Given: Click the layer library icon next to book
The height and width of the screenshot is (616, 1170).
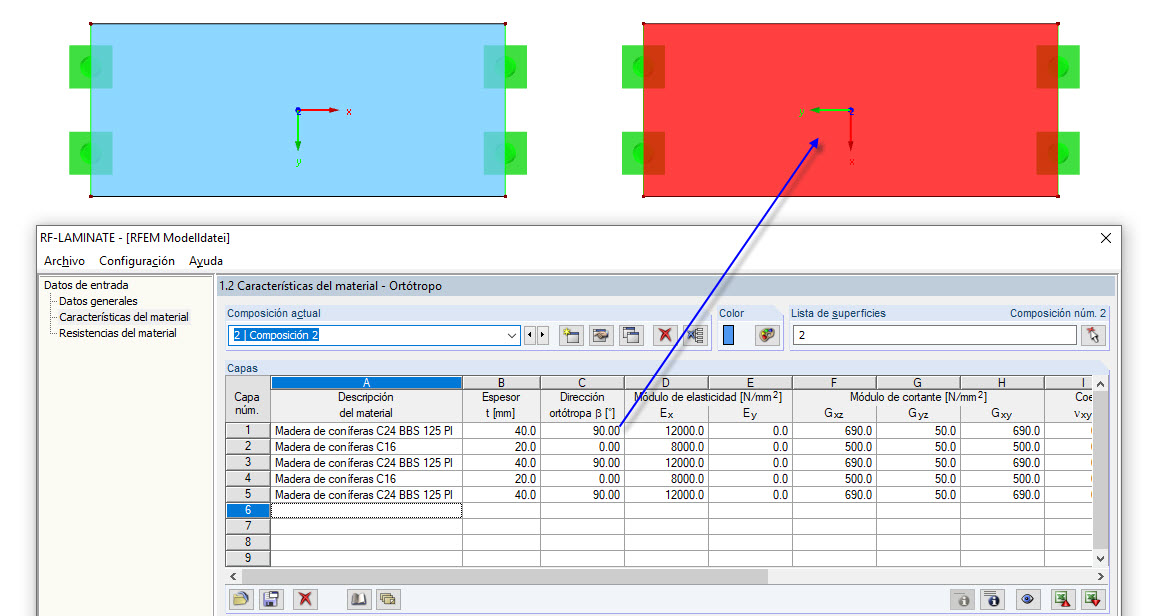Looking at the screenshot, I should (x=388, y=599).
